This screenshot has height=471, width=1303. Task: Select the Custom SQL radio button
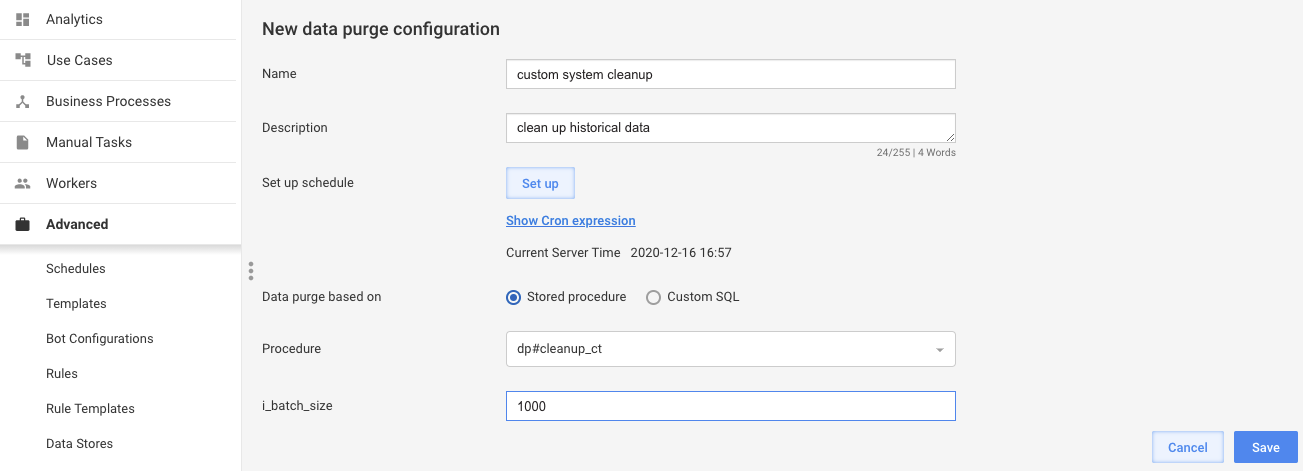653,297
